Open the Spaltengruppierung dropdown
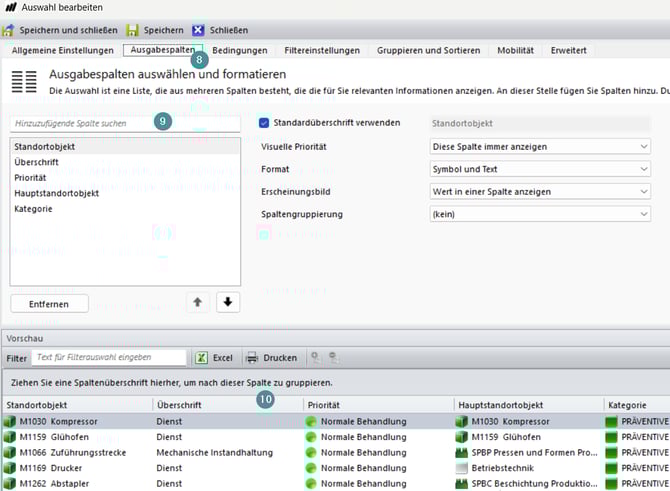Image resolution: width=670 pixels, height=491 pixels. pos(540,214)
